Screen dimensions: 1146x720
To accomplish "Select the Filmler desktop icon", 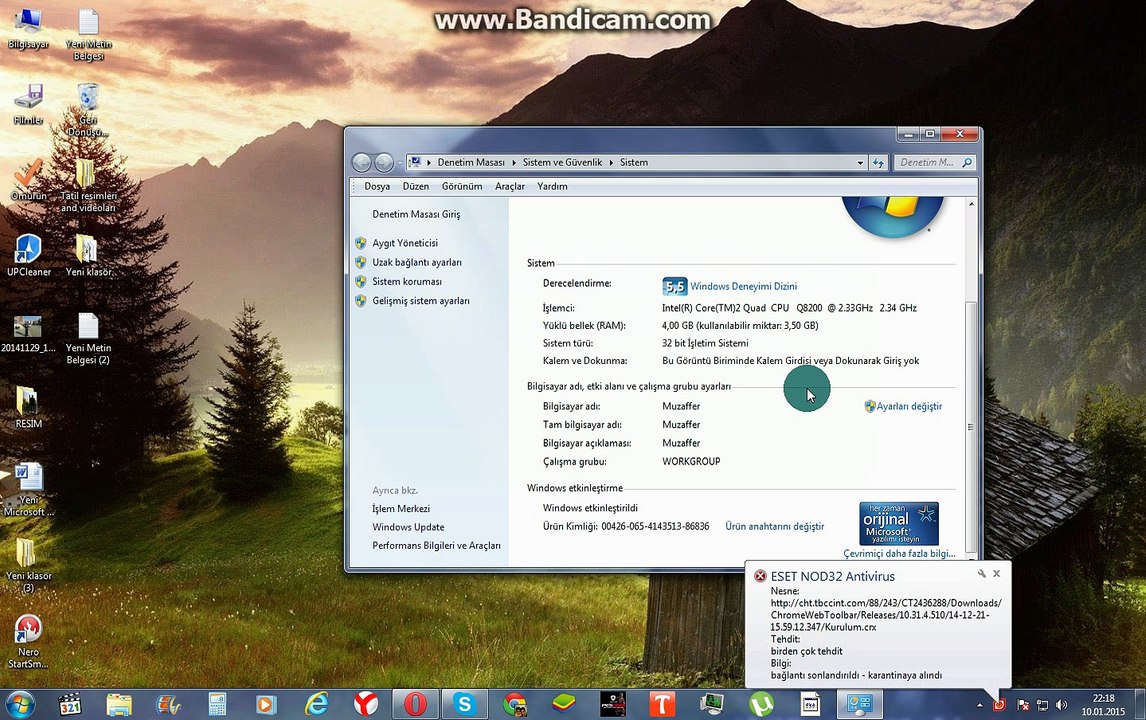I will pyautogui.click(x=29, y=104).
